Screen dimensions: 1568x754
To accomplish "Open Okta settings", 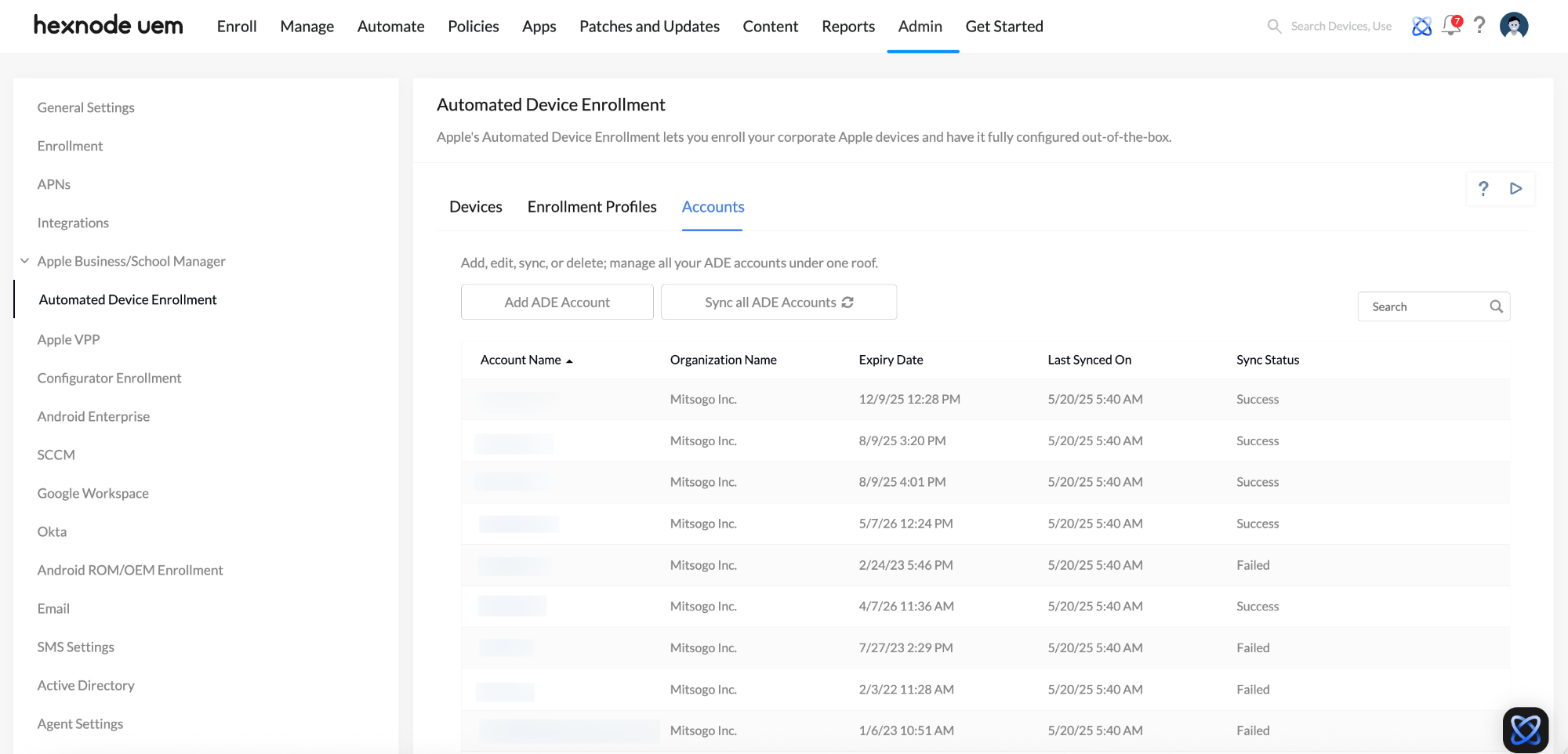I will (x=52, y=531).
